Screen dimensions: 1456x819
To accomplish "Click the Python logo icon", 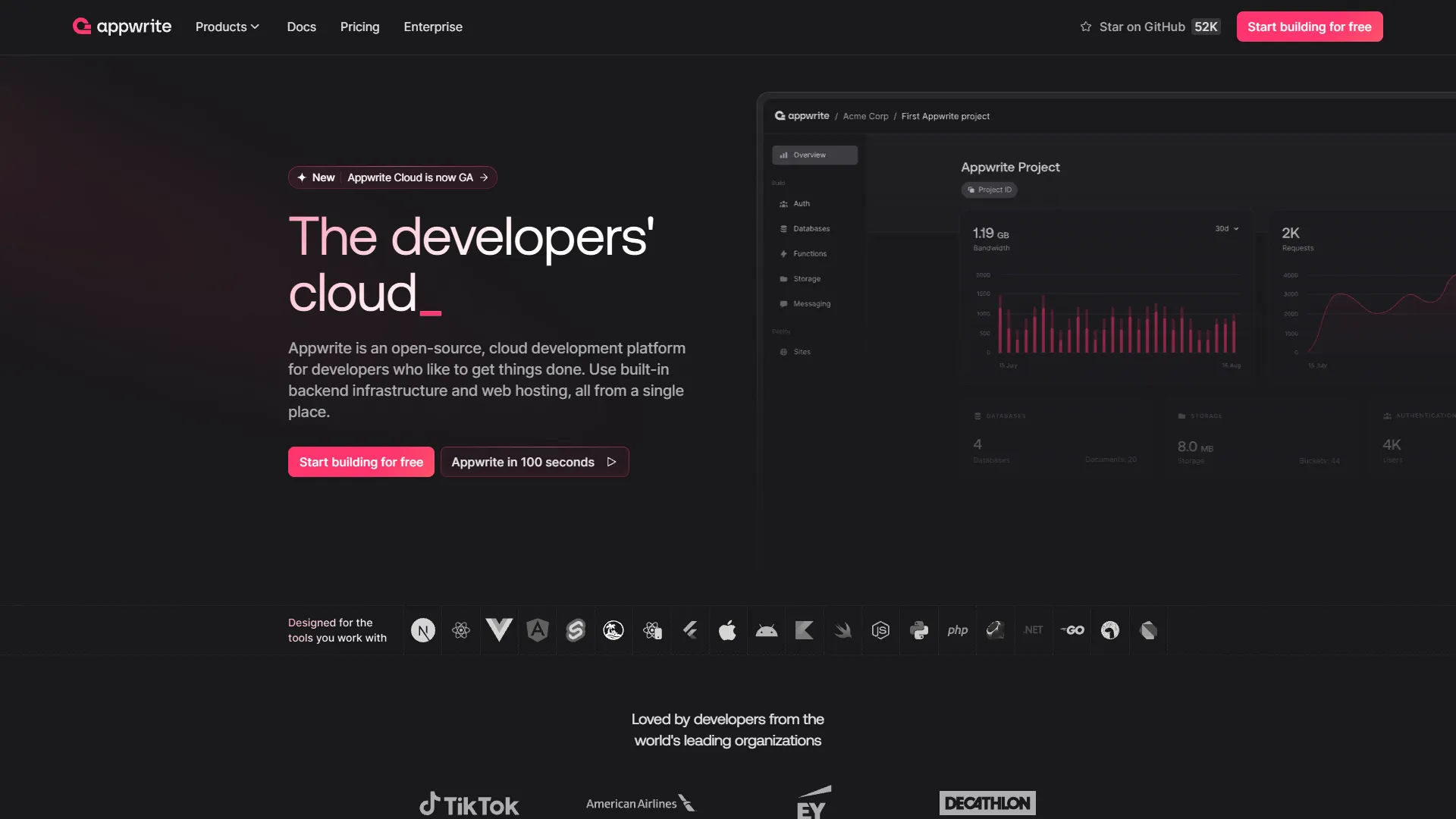I will 919,630.
